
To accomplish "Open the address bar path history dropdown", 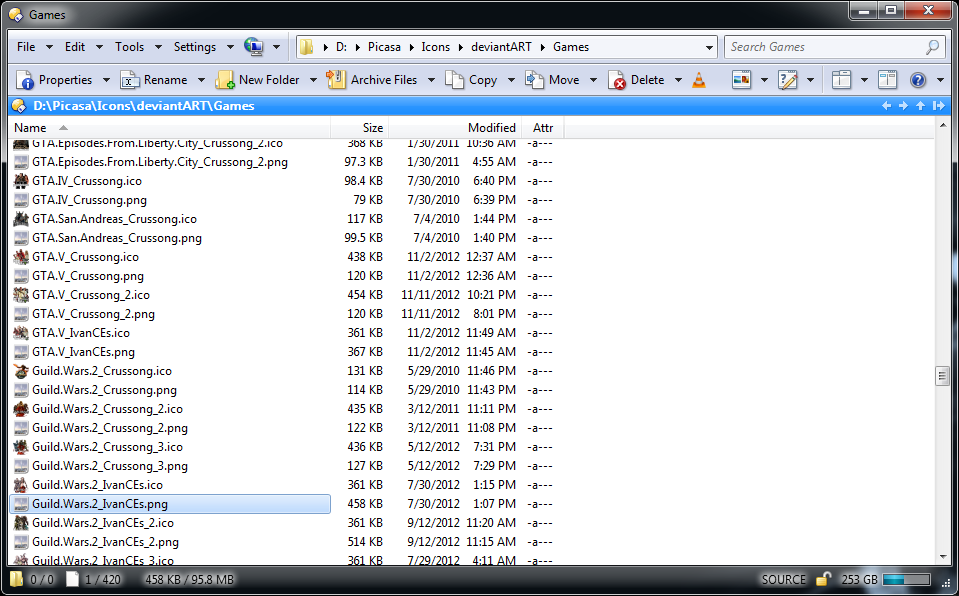I will click(x=709, y=47).
